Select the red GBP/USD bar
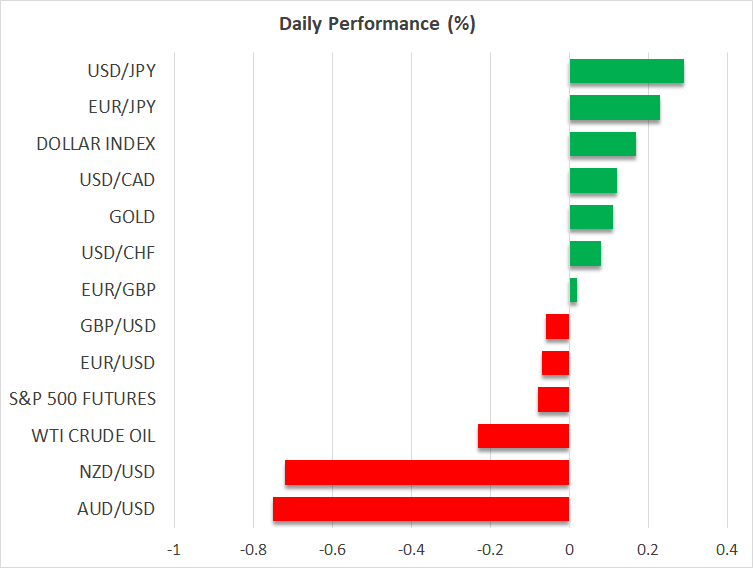 click(558, 326)
